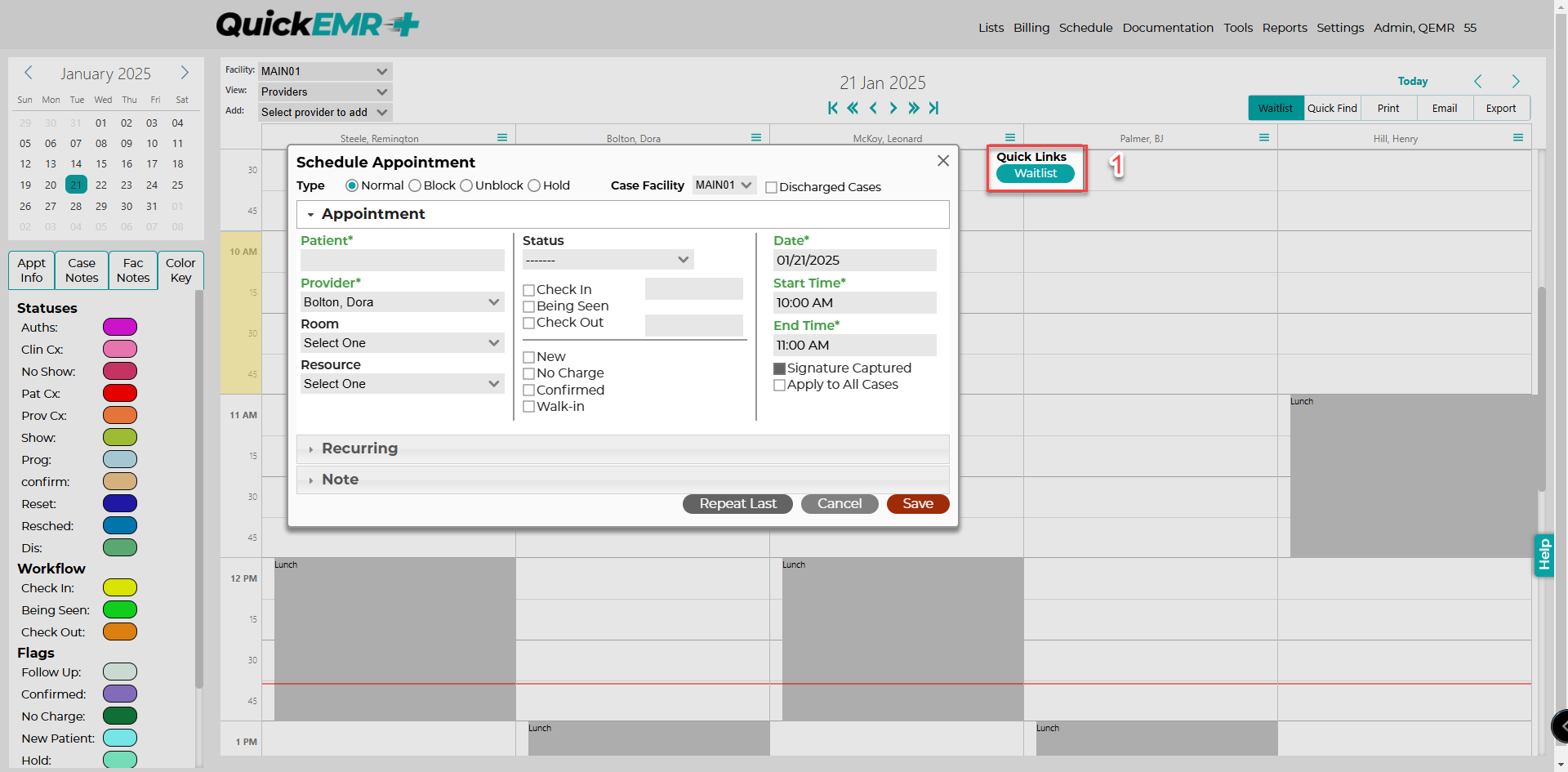Click single-right next day arrow under date
Screen dimensions: 1568x772
pyautogui.click(x=893, y=108)
